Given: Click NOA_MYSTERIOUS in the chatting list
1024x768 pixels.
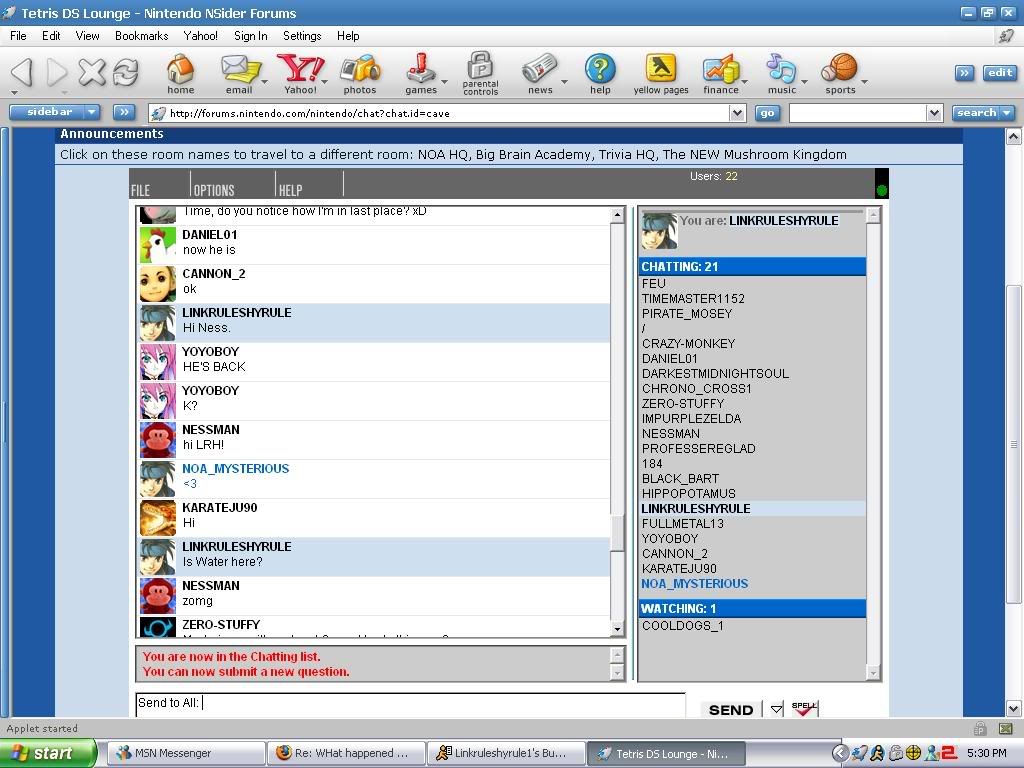Looking at the screenshot, I should click(x=694, y=584).
